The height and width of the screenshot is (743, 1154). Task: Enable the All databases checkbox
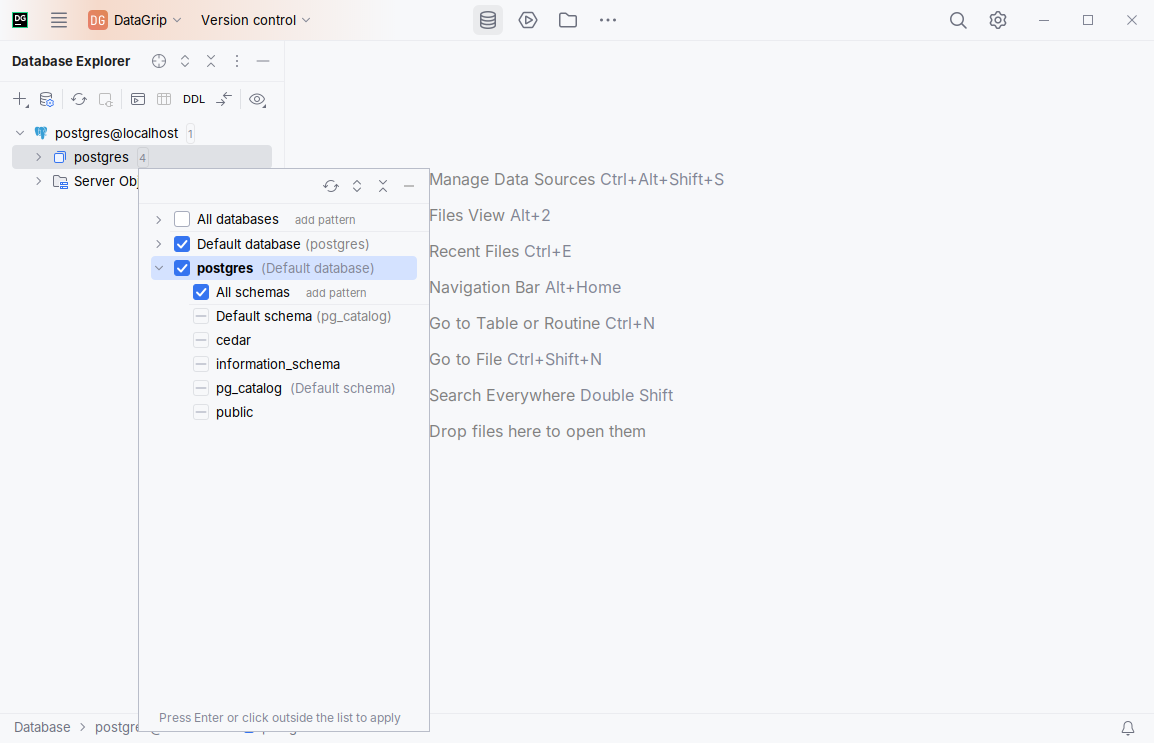coord(182,219)
